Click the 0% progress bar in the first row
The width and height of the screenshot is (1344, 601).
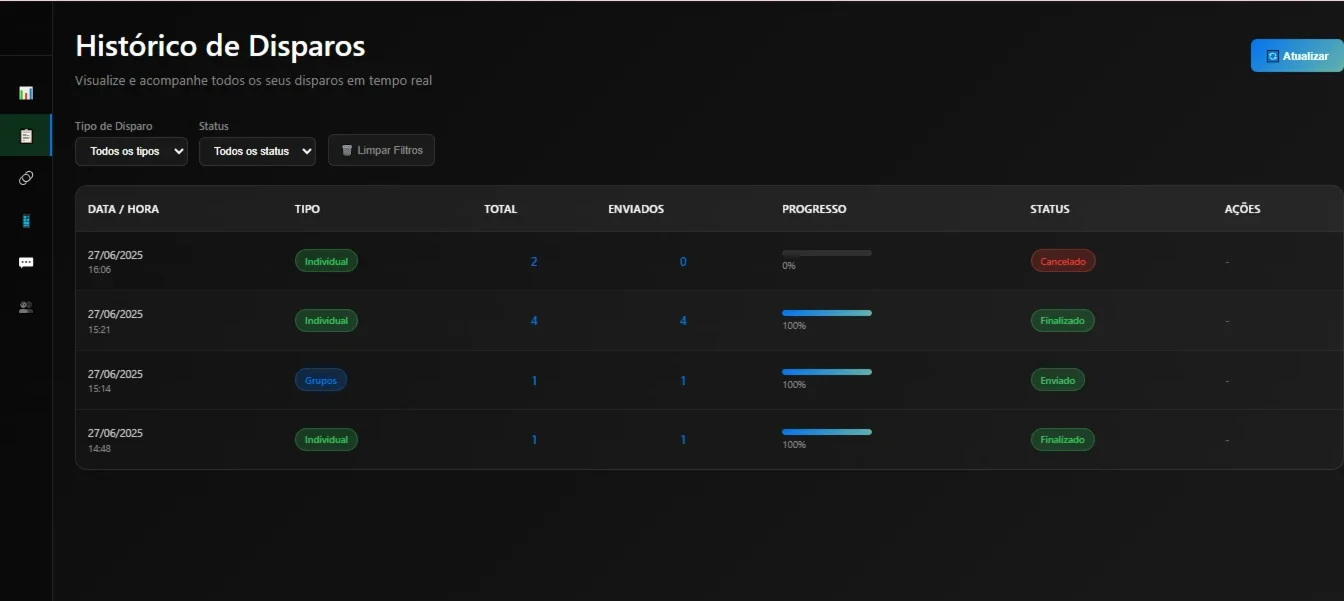pyautogui.click(x=827, y=253)
